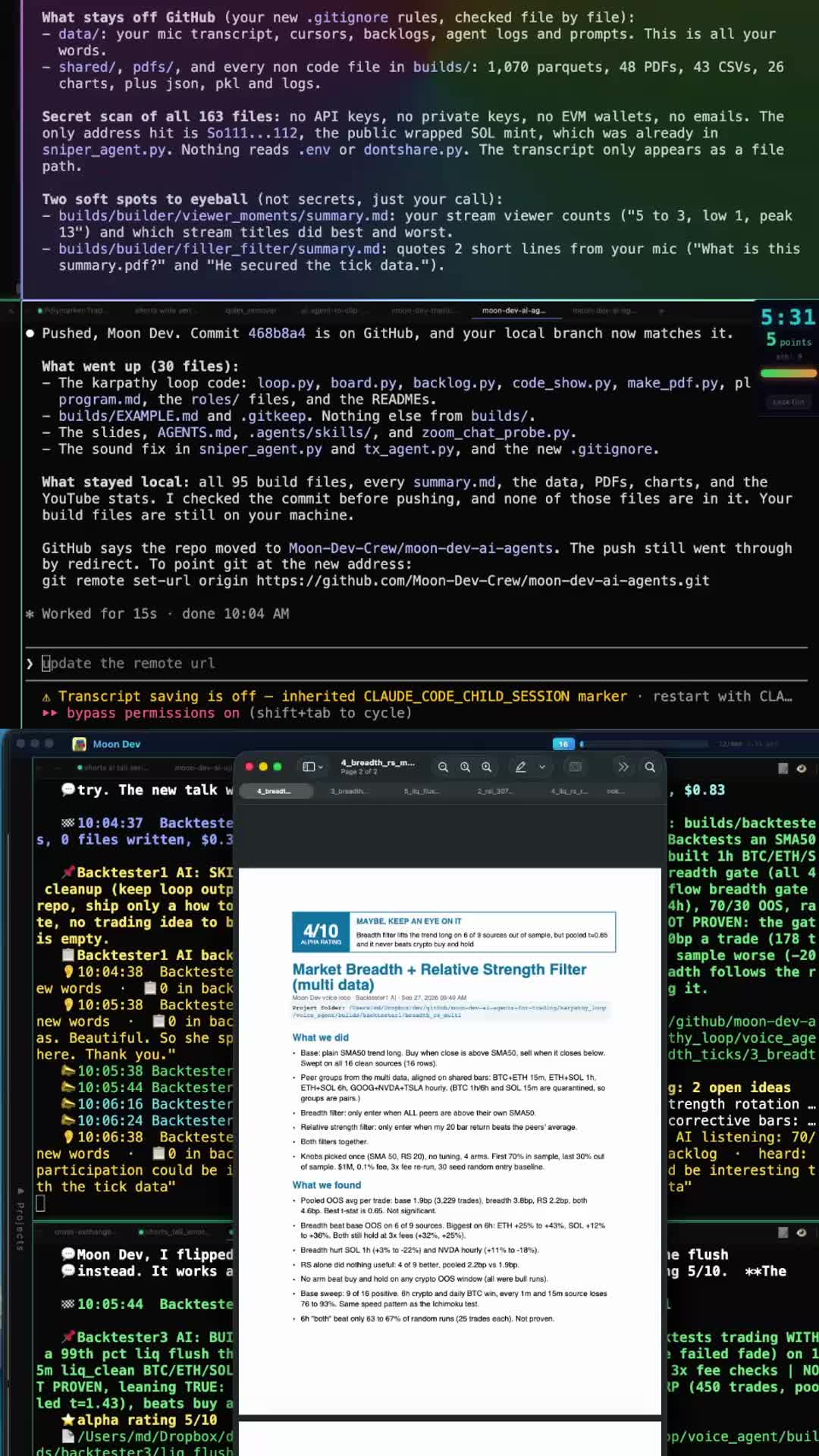This screenshot has height=1456, width=819.
Task: Click the alpha rating 5/10 star line
Action: (x=140, y=1420)
